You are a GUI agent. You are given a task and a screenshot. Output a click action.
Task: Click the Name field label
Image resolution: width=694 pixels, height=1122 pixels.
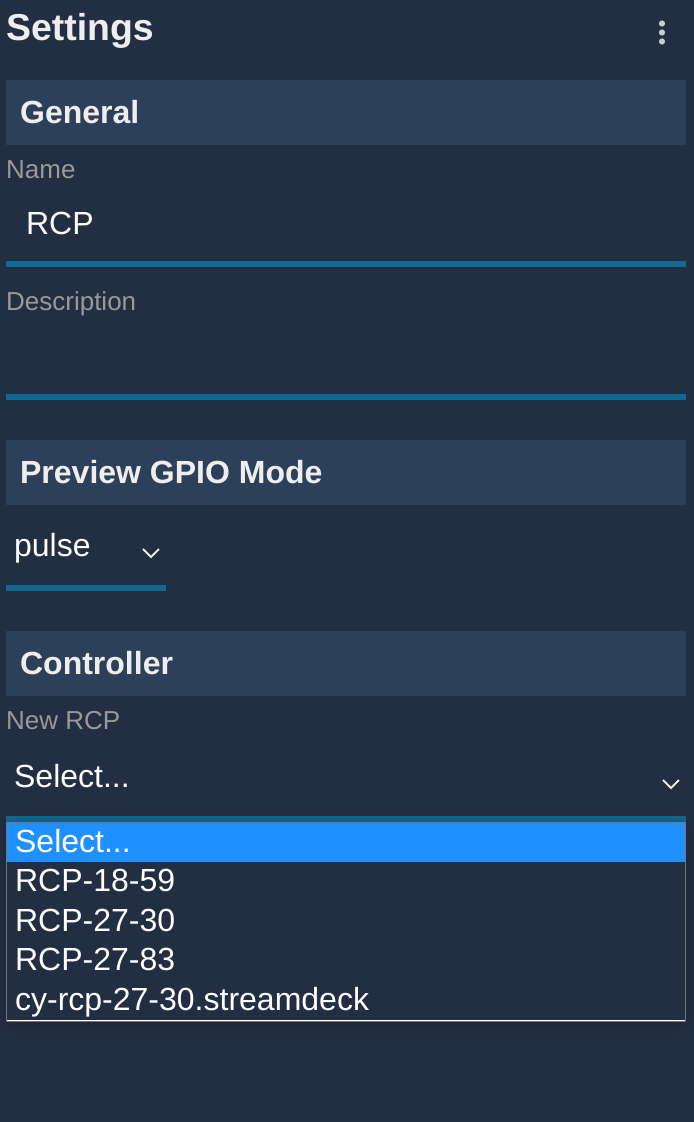(41, 170)
